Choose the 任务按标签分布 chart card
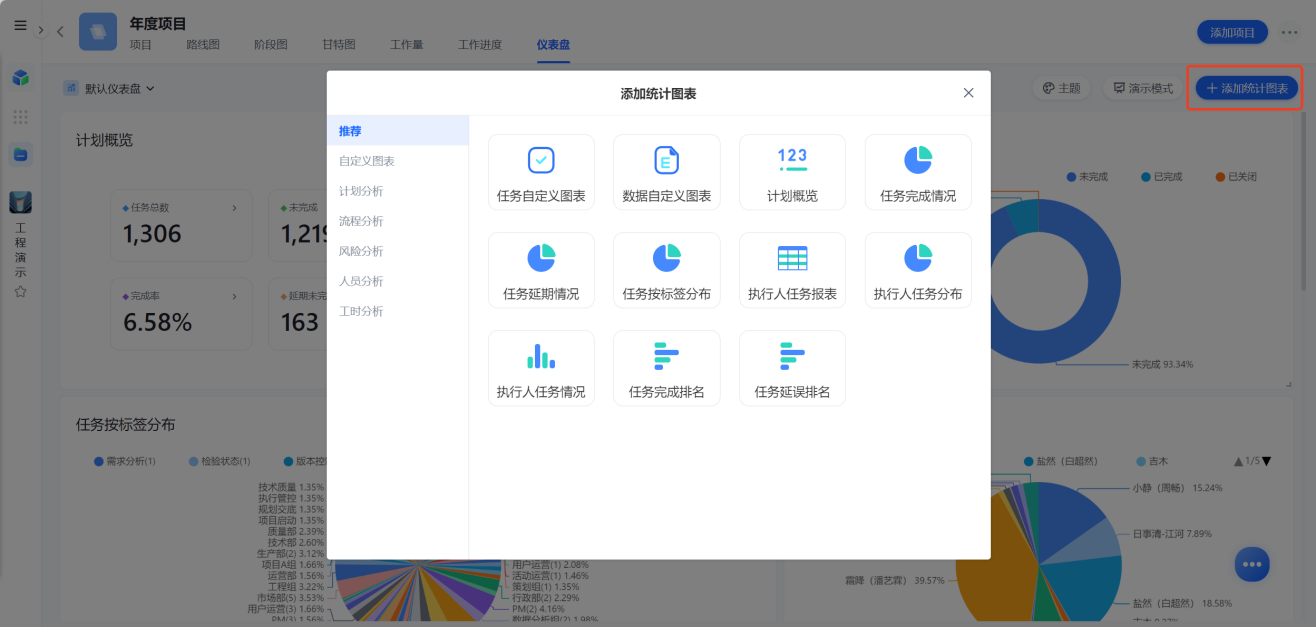 667,270
